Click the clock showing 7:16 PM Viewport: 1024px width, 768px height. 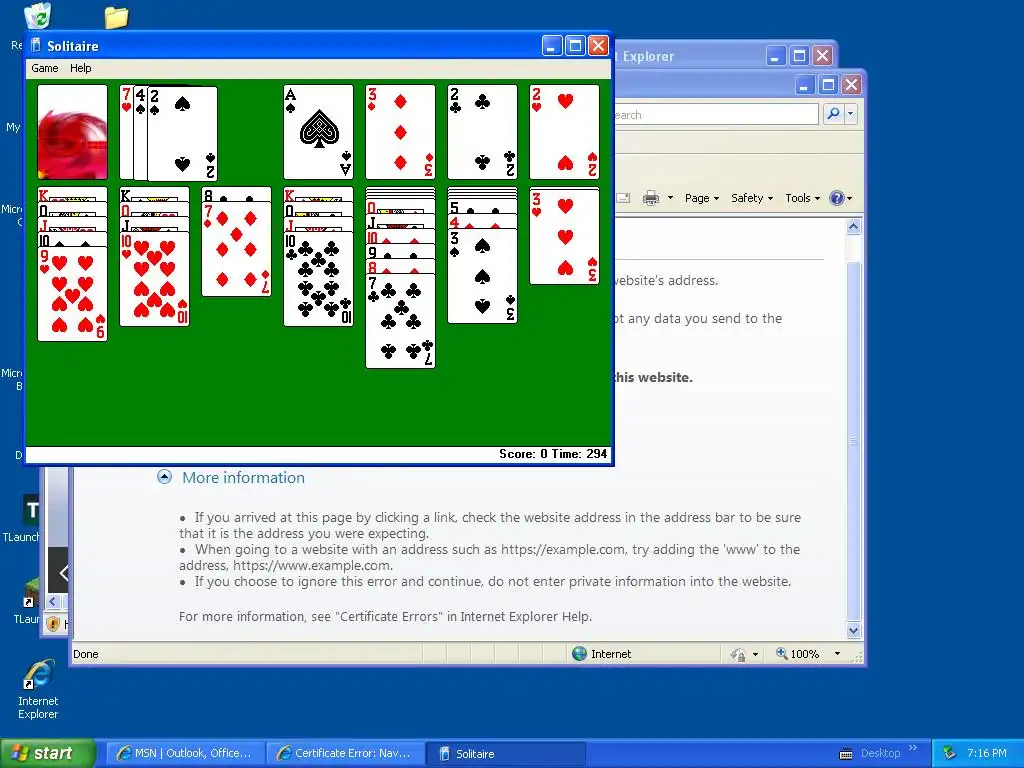click(987, 753)
